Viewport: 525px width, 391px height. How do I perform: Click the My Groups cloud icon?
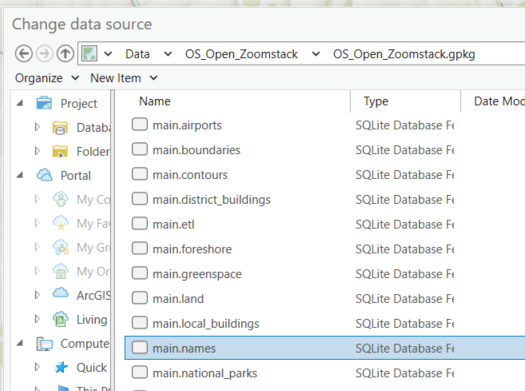pyautogui.click(x=61, y=247)
